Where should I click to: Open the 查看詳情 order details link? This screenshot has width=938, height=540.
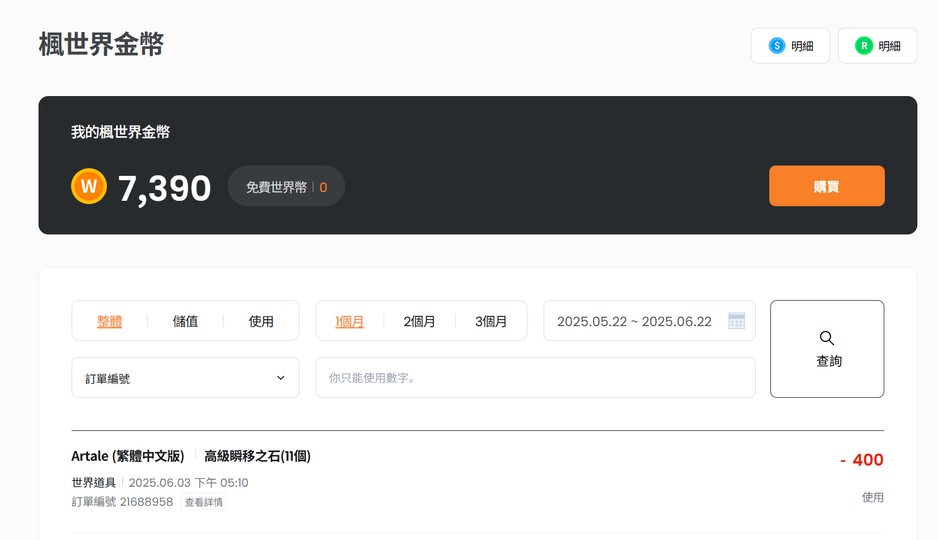(x=203, y=502)
